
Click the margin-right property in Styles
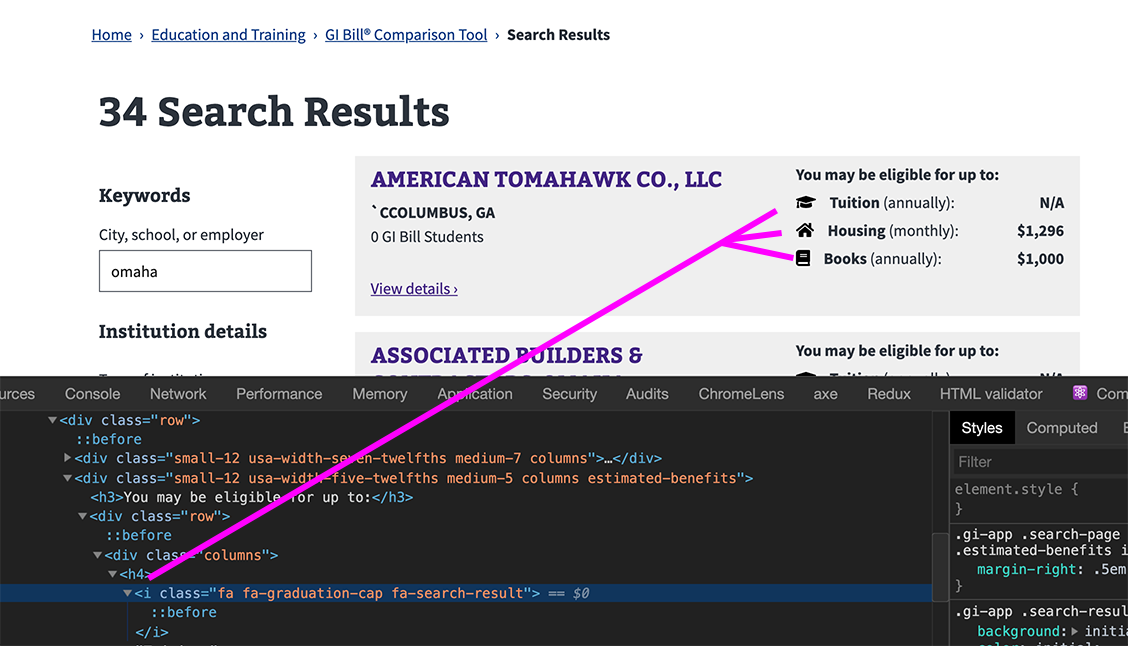coord(1025,569)
